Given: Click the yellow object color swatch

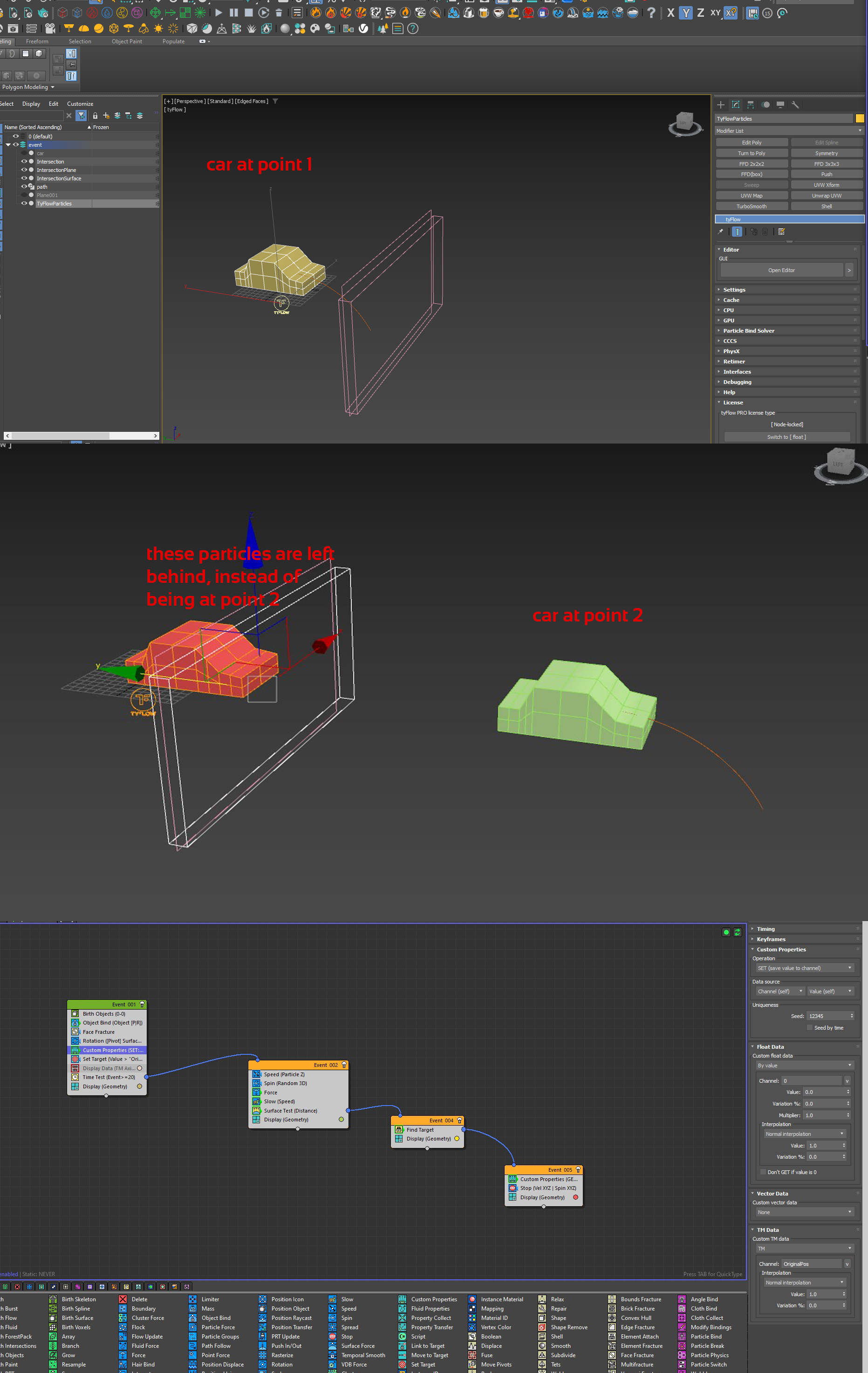Looking at the screenshot, I should (860, 119).
